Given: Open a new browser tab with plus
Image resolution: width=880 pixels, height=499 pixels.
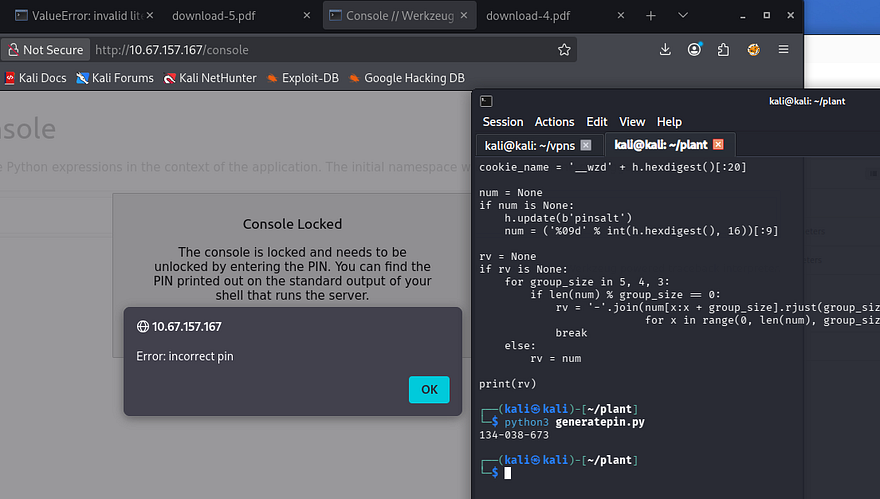Looking at the screenshot, I should [x=651, y=16].
